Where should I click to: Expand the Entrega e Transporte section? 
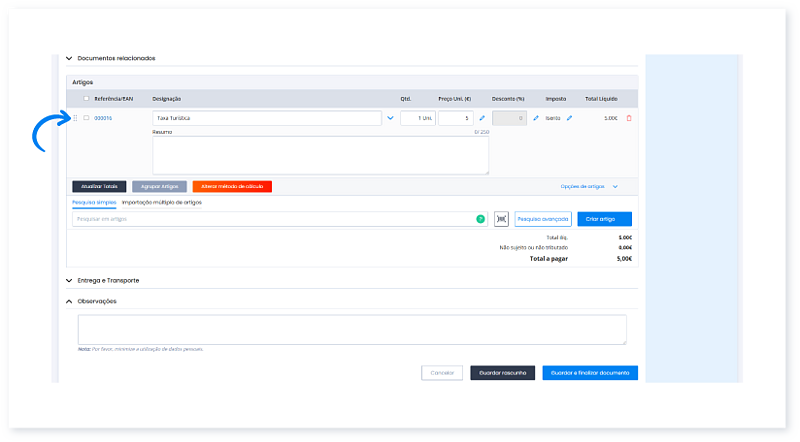coord(68,281)
